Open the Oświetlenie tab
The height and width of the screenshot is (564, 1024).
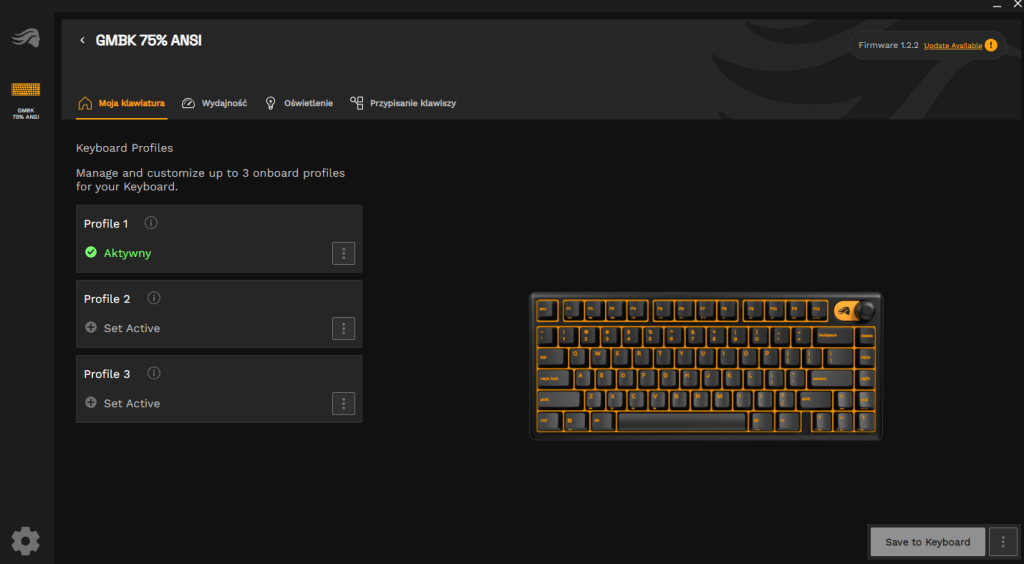[x=299, y=103]
